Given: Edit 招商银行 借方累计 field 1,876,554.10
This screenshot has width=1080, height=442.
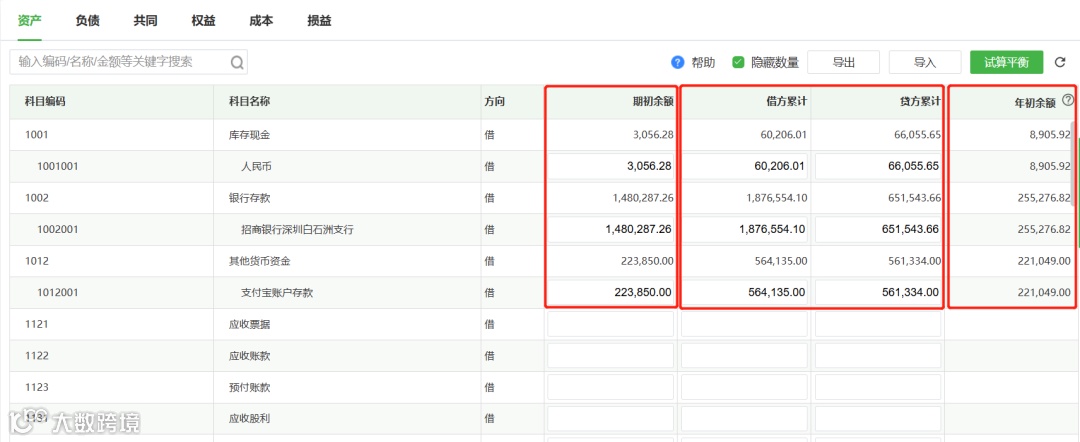Looking at the screenshot, I should coord(745,230).
